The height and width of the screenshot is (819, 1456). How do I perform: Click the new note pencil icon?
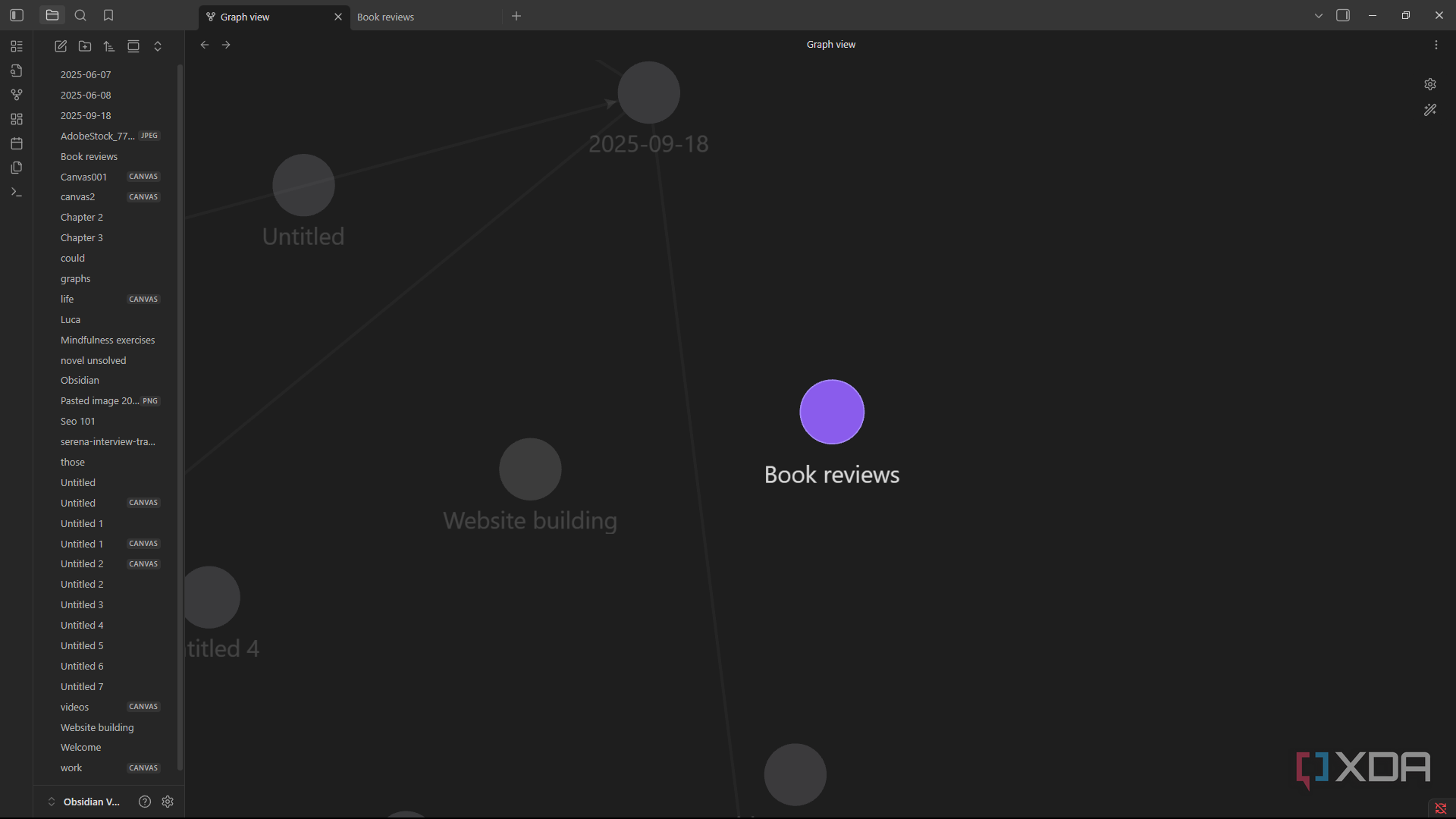(61, 46)
